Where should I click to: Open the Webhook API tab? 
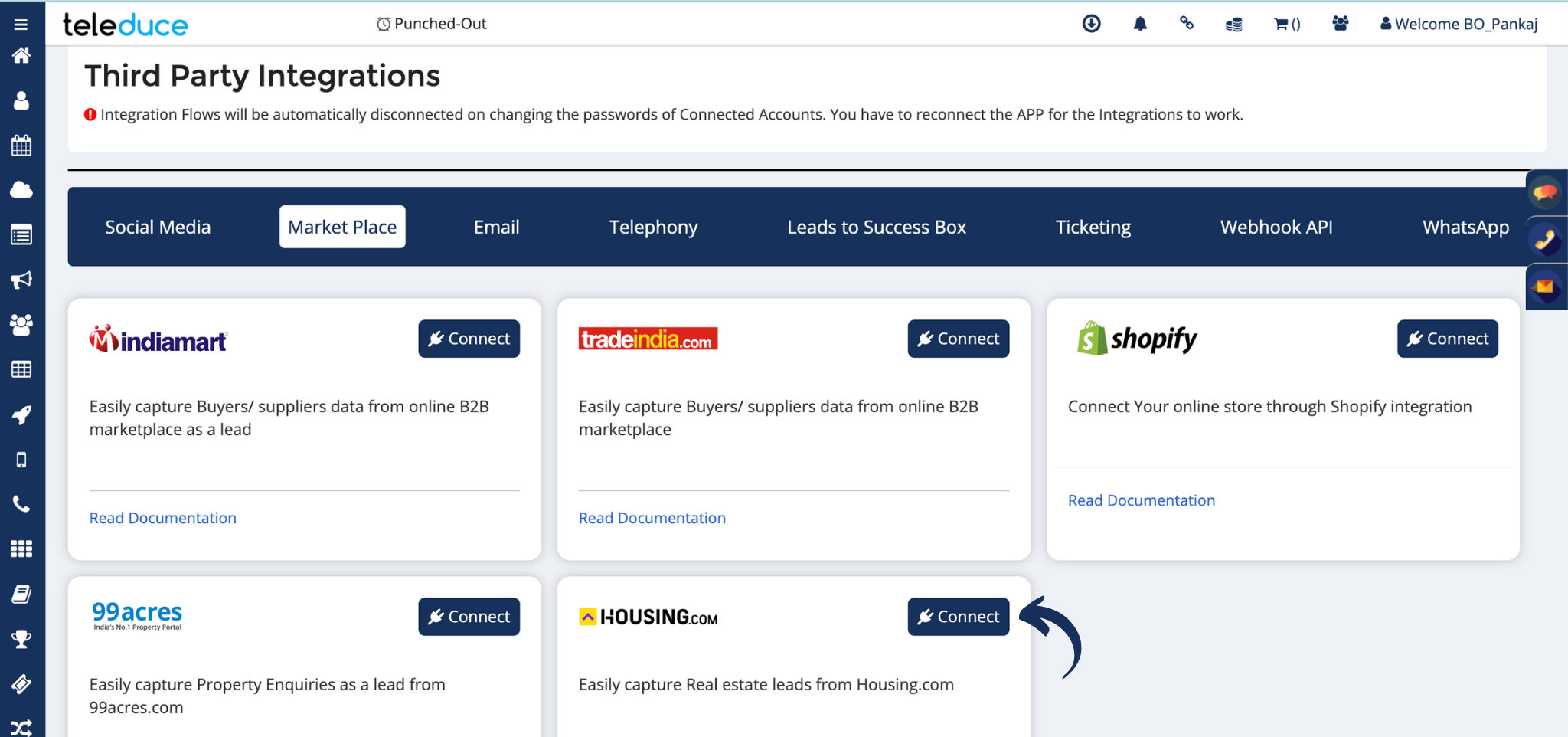[1276, 227]
